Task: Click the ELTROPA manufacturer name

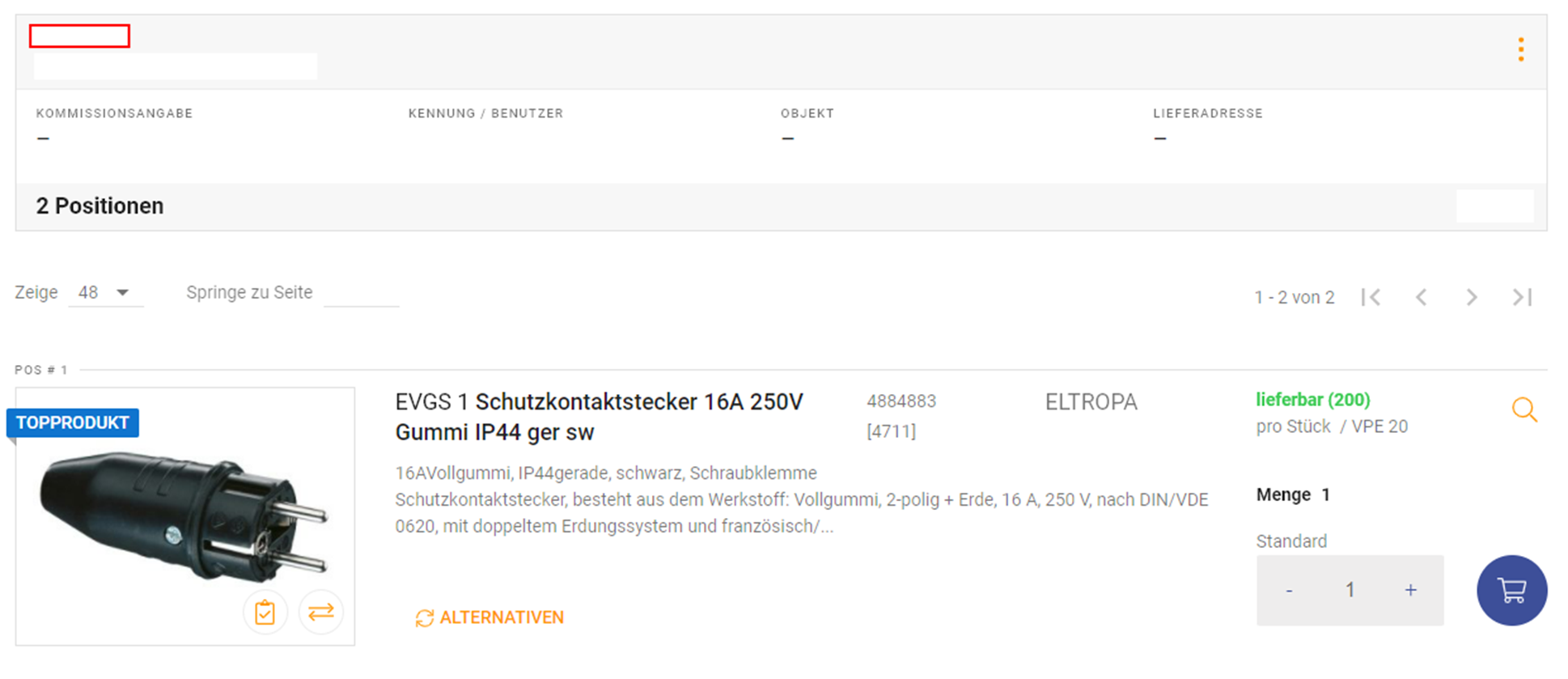Action: 1091,402
